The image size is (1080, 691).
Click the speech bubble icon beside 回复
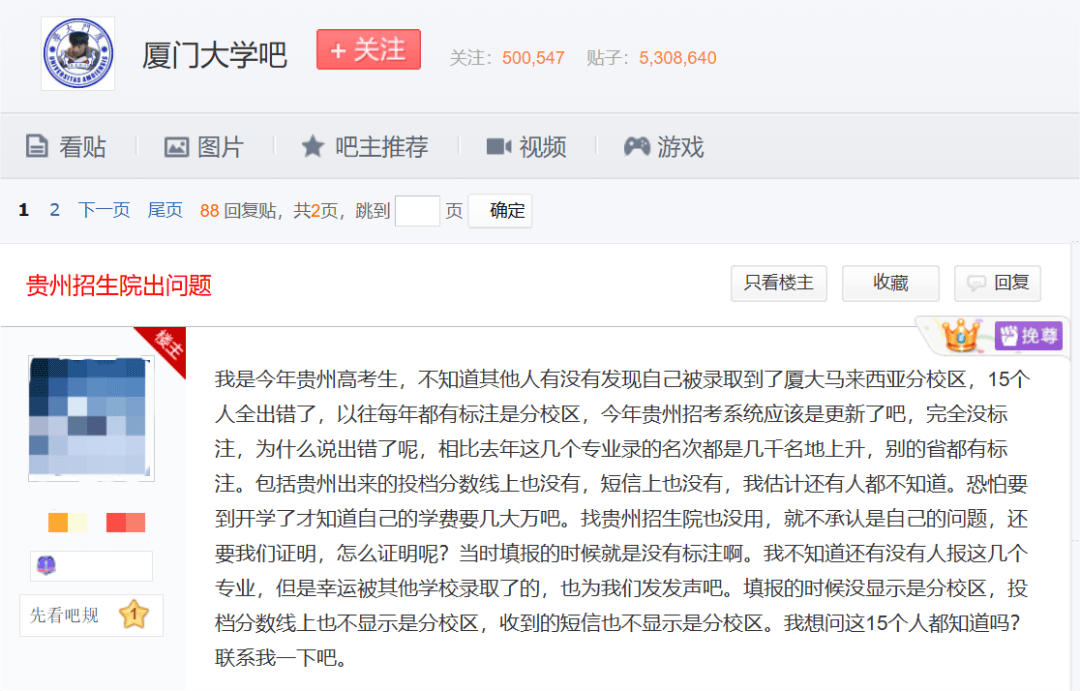click(977, 283)
